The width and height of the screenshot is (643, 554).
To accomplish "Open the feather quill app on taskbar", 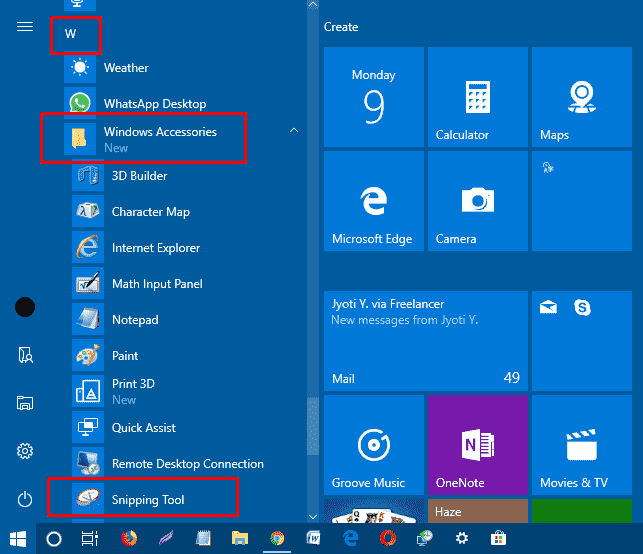I will click(x=166, y=538).
